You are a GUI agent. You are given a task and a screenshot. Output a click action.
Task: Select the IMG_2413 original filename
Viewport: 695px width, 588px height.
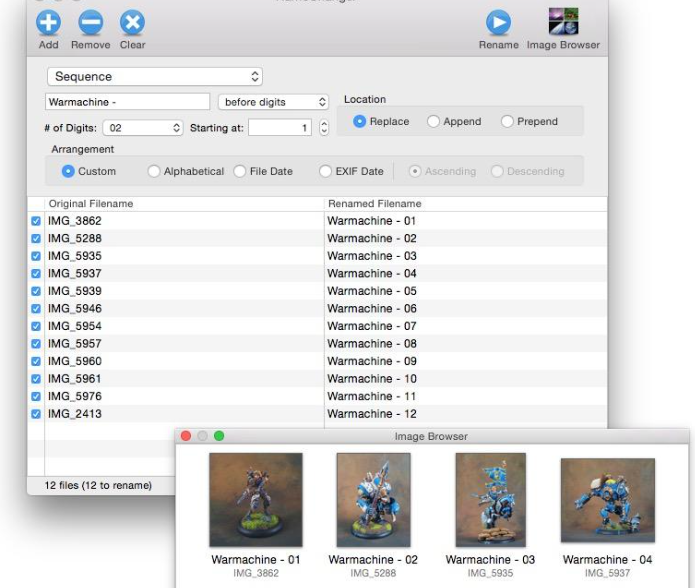coord(75,414)
